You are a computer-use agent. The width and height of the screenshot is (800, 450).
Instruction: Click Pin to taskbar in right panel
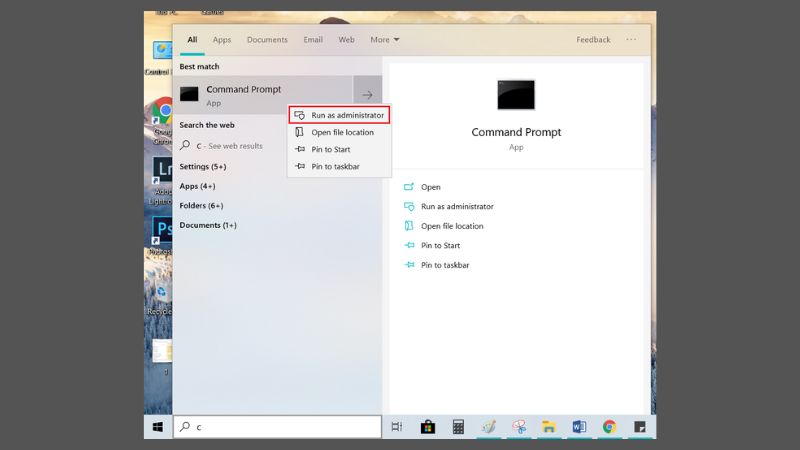click(x=445, y=265)
